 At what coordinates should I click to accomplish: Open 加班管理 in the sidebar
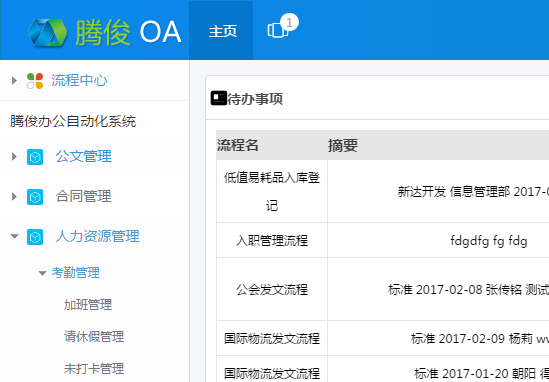pyautogui.click(x=88, y=305)
